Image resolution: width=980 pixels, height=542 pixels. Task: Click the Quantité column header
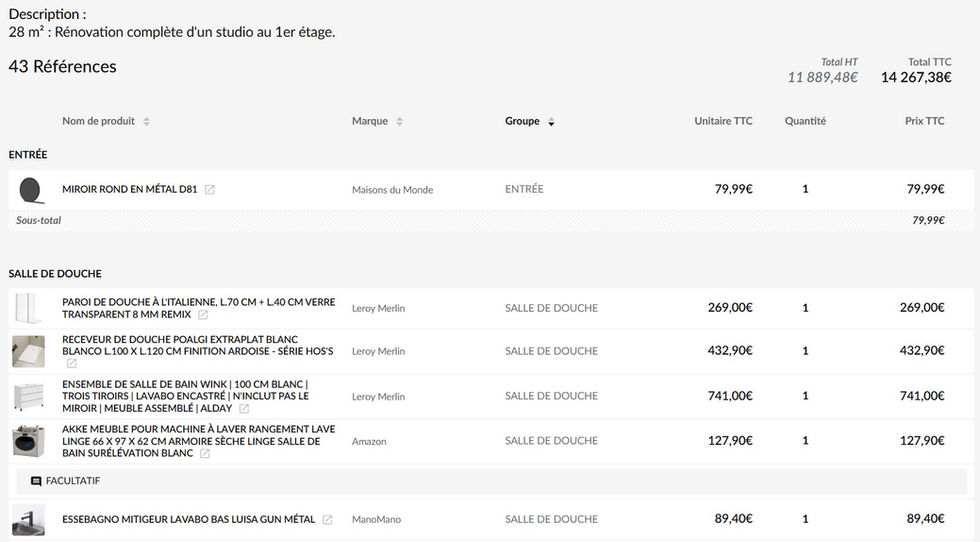[805, 121]
